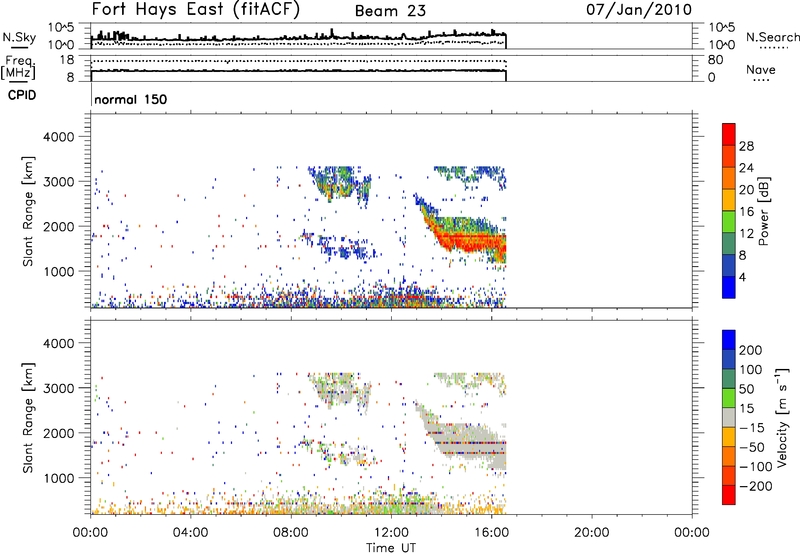Click the 12 label on the power colorbar

click(x=746, y=234)
